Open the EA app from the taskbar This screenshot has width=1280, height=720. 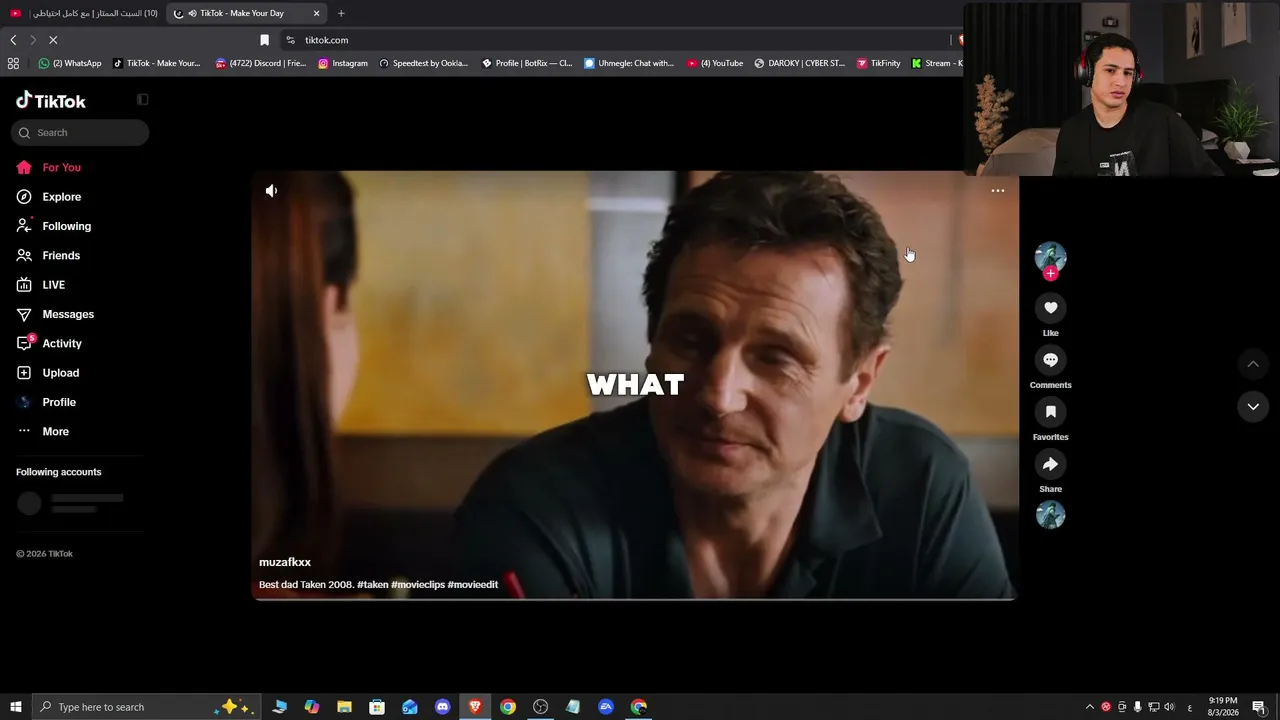click(606, 707)
